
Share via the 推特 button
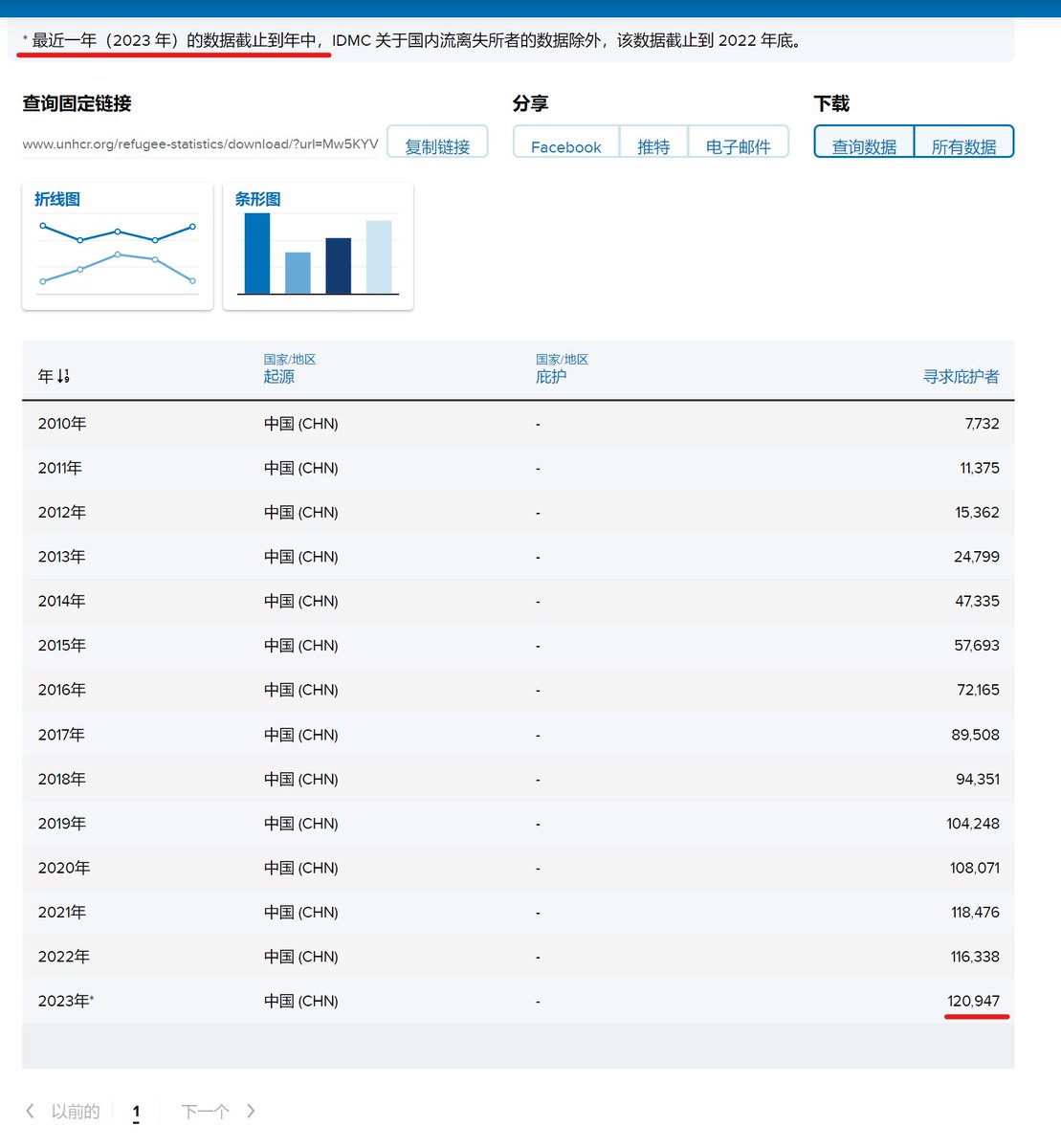653,142
